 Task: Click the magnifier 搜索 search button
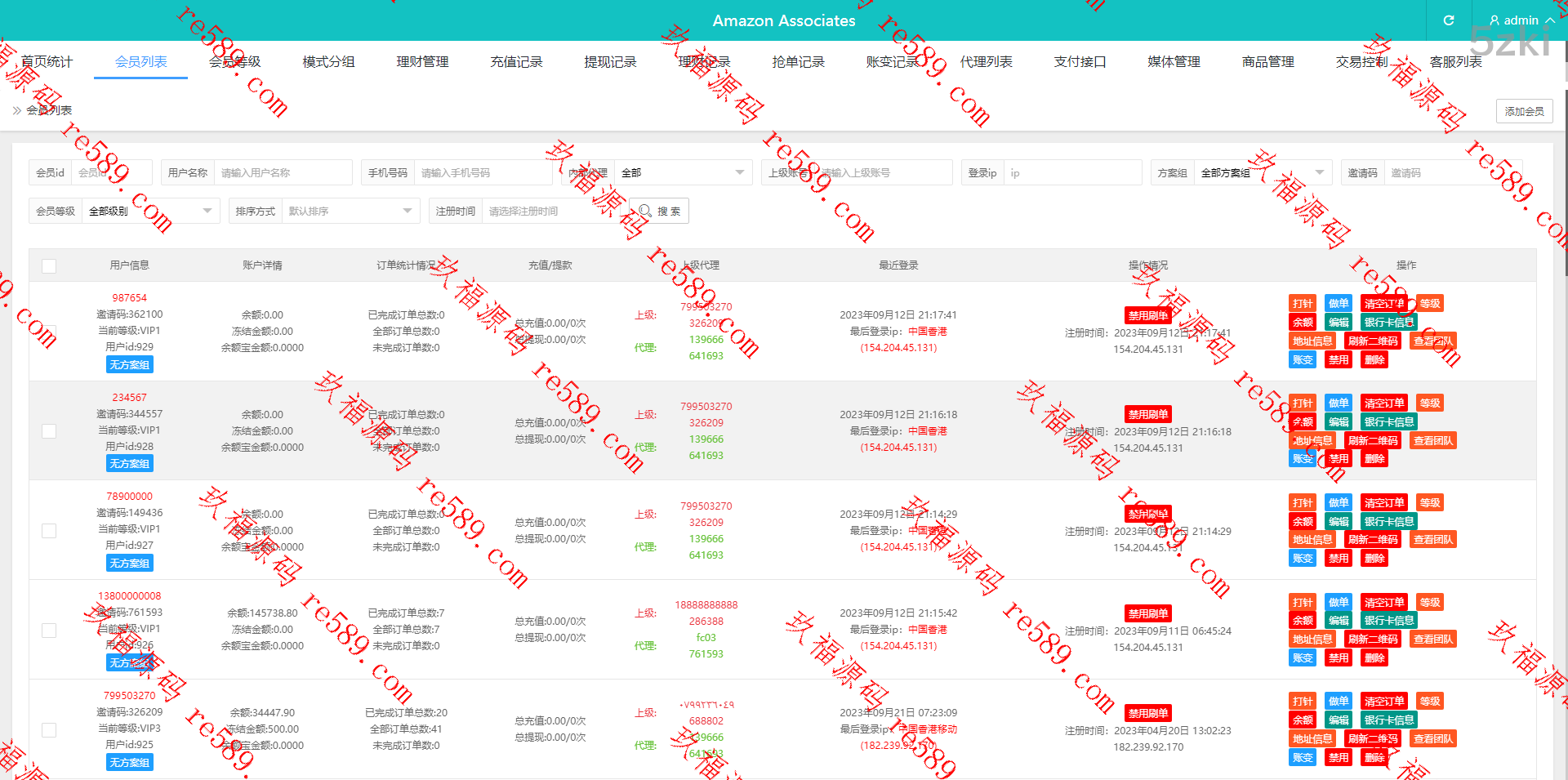coord(659,211)
